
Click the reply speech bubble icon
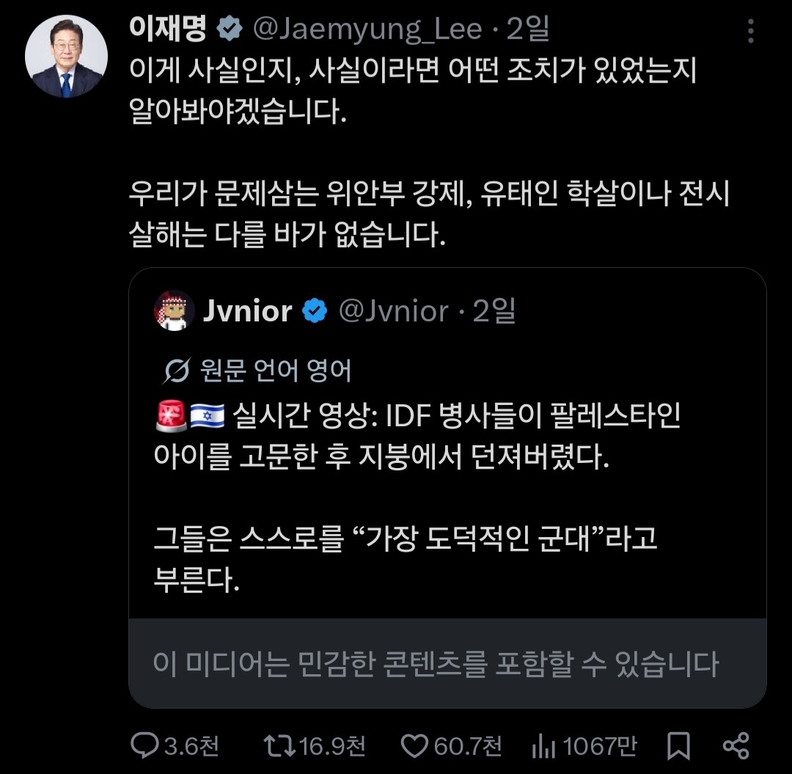(x=147, y=744)
